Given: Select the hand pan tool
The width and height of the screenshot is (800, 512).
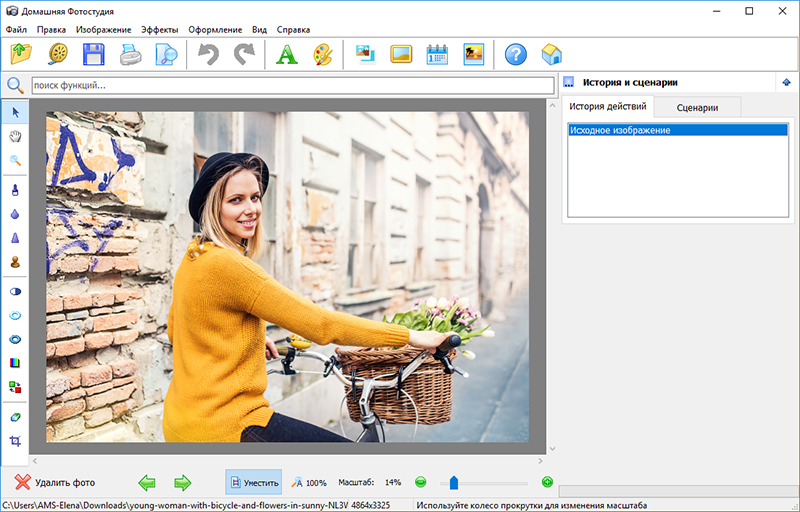Looking at the screenshot, I should 15,136.
